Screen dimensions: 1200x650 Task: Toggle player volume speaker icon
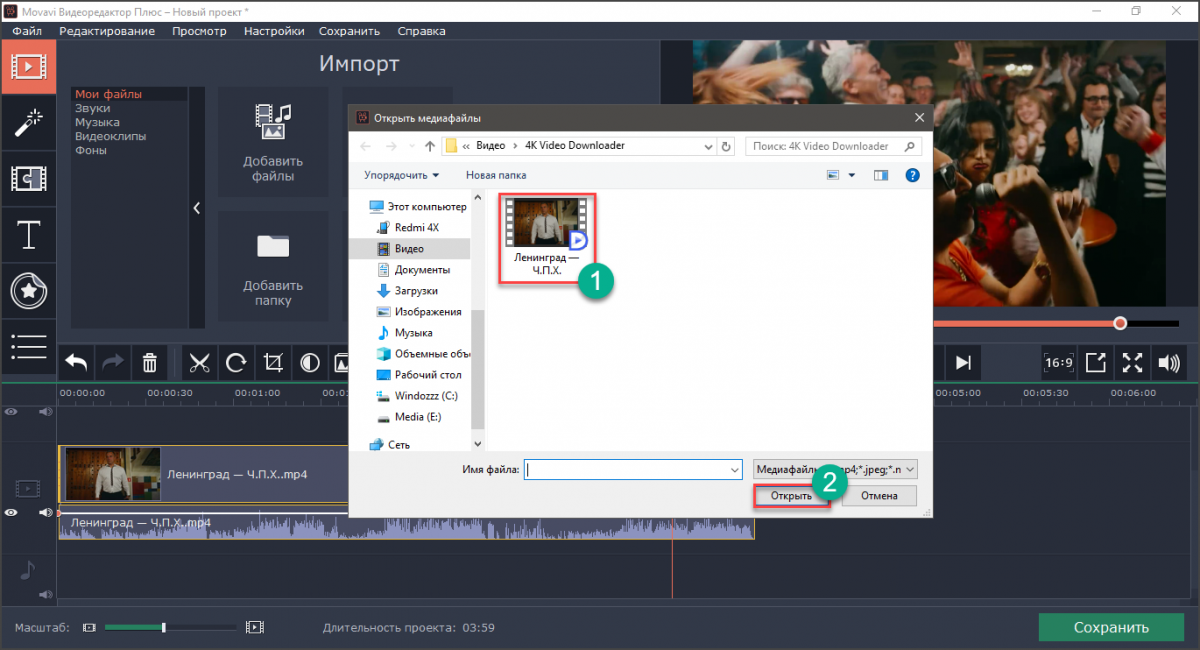pyautogui.click(x=1168, y=362)
